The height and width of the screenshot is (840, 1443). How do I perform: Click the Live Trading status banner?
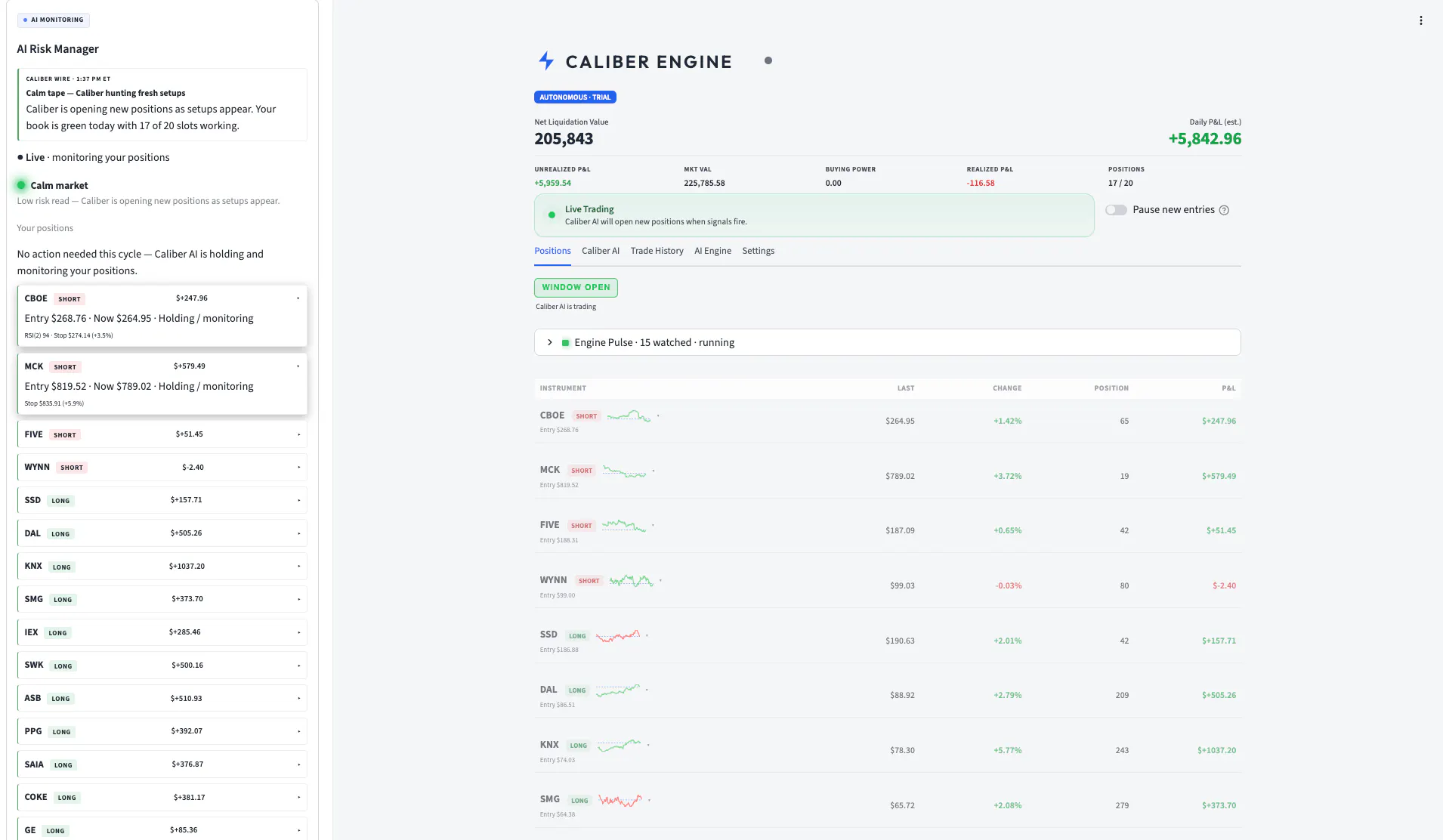814,215
